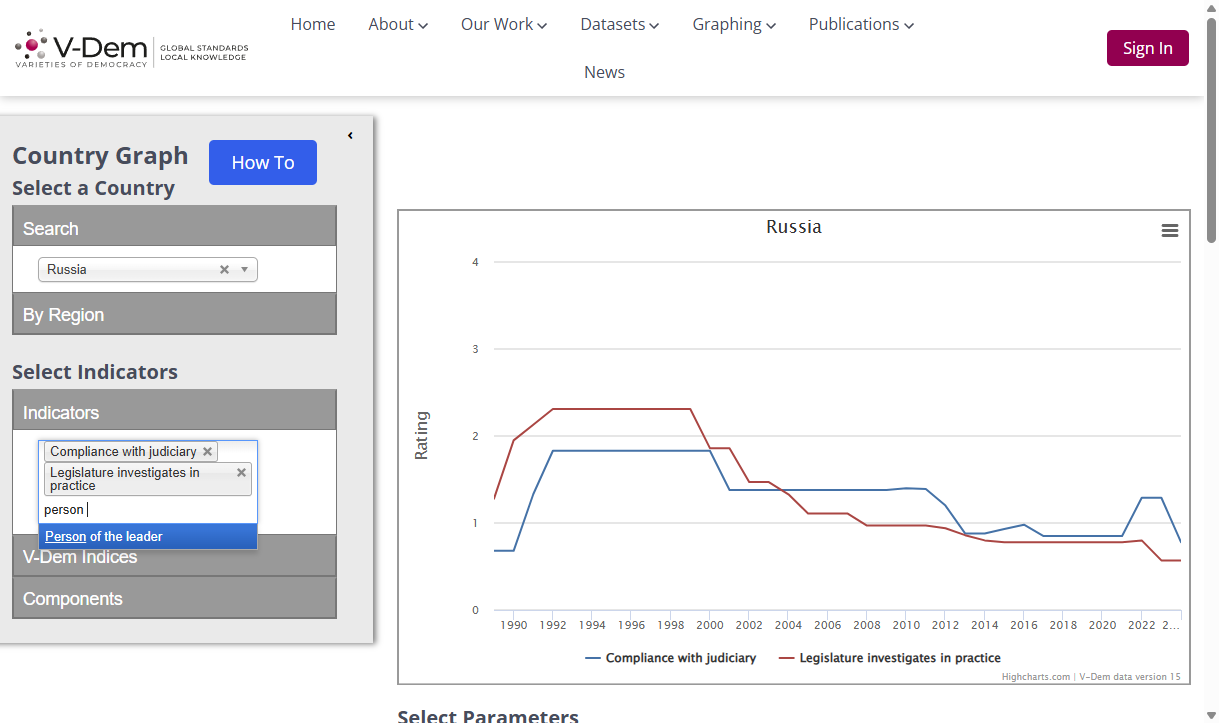Image resolution: width=1219 pixels, height=723 pixels.
Task: Click the V-Dem logo
Action: (x=131, y=48)
